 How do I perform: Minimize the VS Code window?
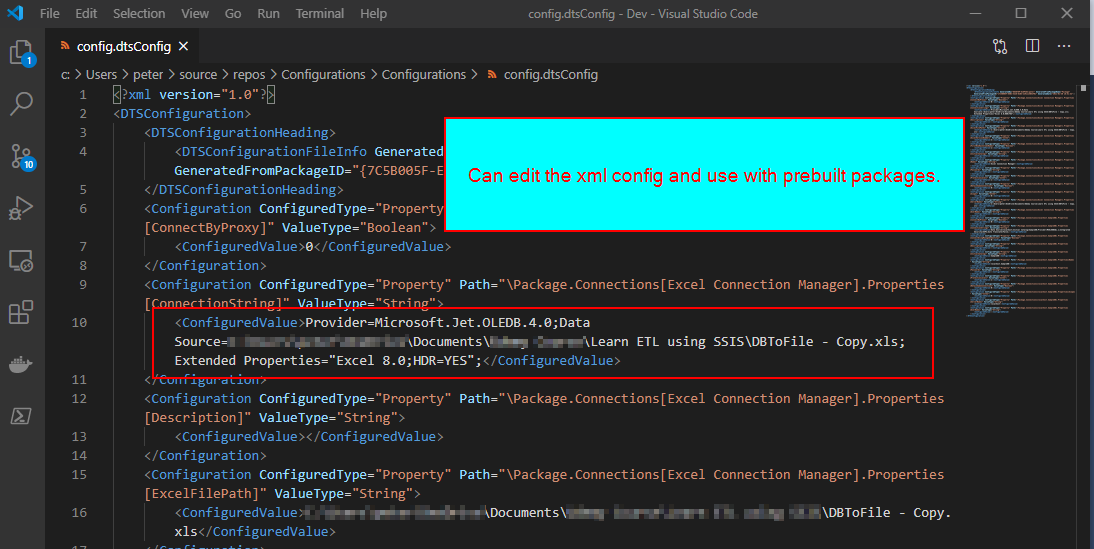pos(975,13)
